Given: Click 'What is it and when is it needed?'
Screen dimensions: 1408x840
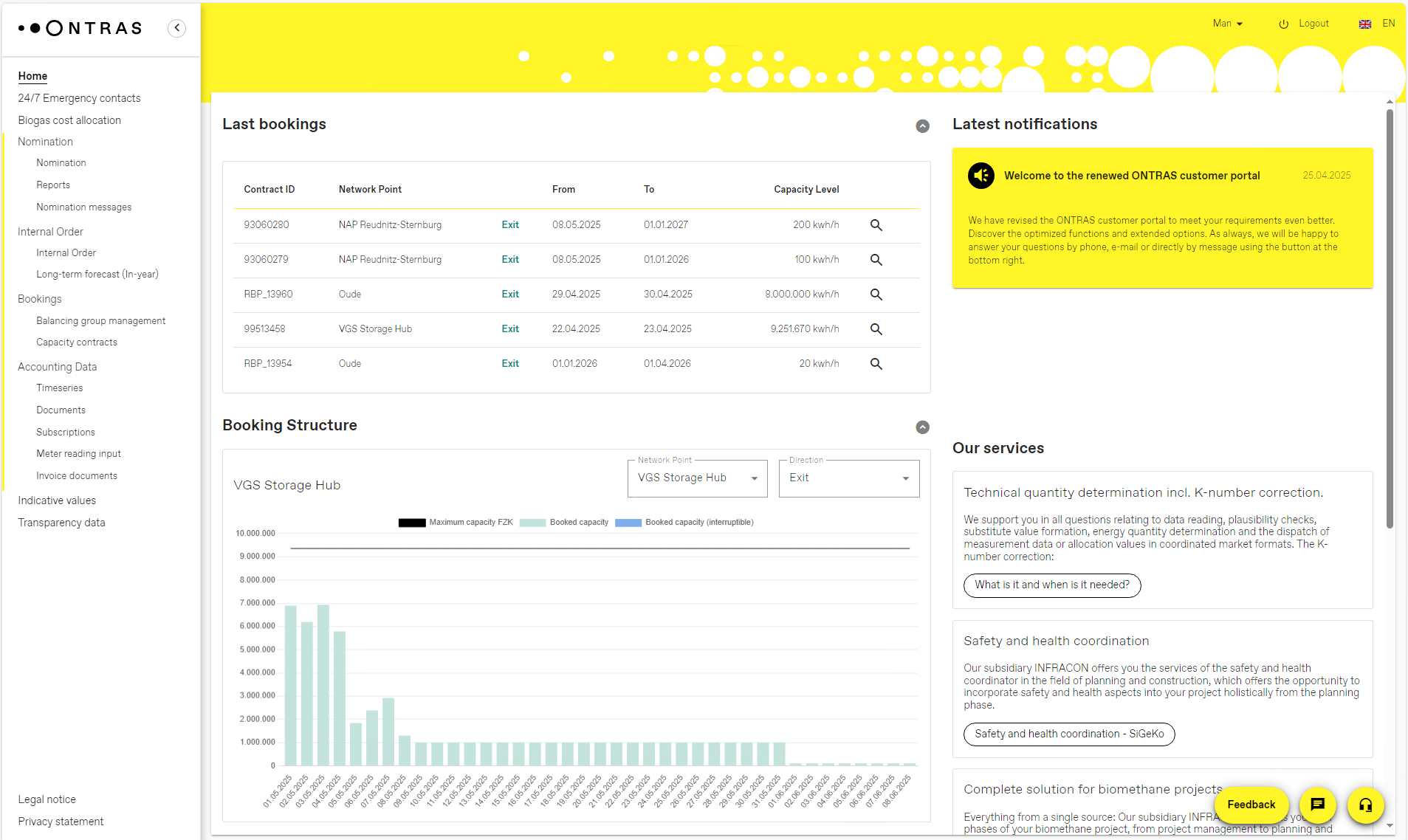Looking at the screenshot, I should pyautogui.click(x=1052, y=585).
